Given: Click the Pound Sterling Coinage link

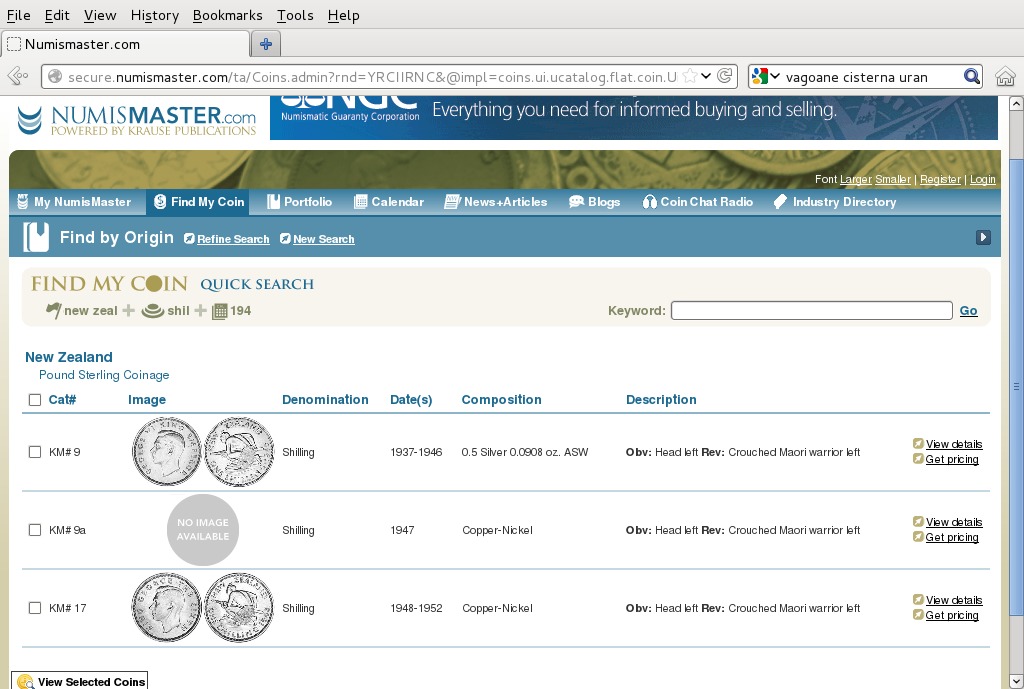Looking at the screenshot, I should point(104,375).
